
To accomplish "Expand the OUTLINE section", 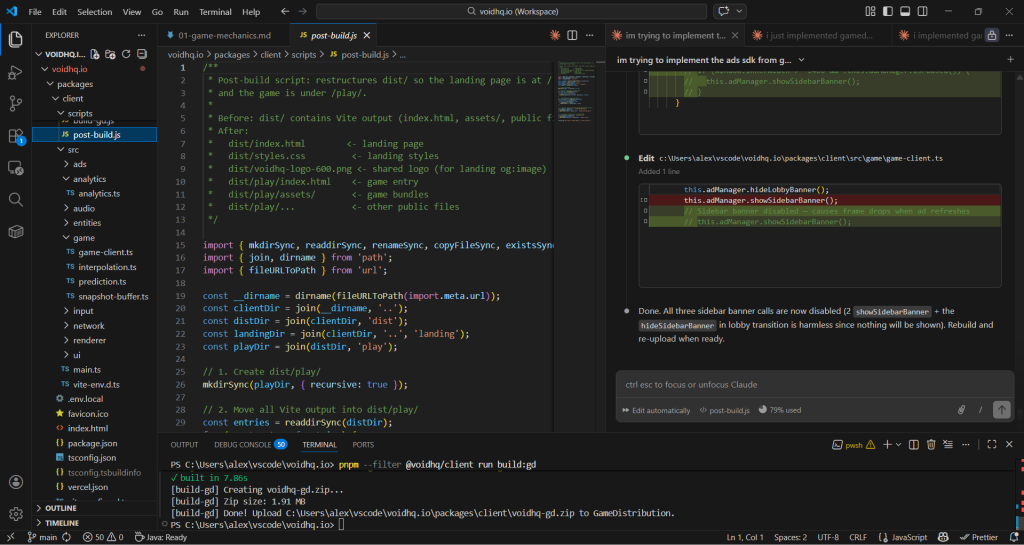I will [x=60, y=508].
